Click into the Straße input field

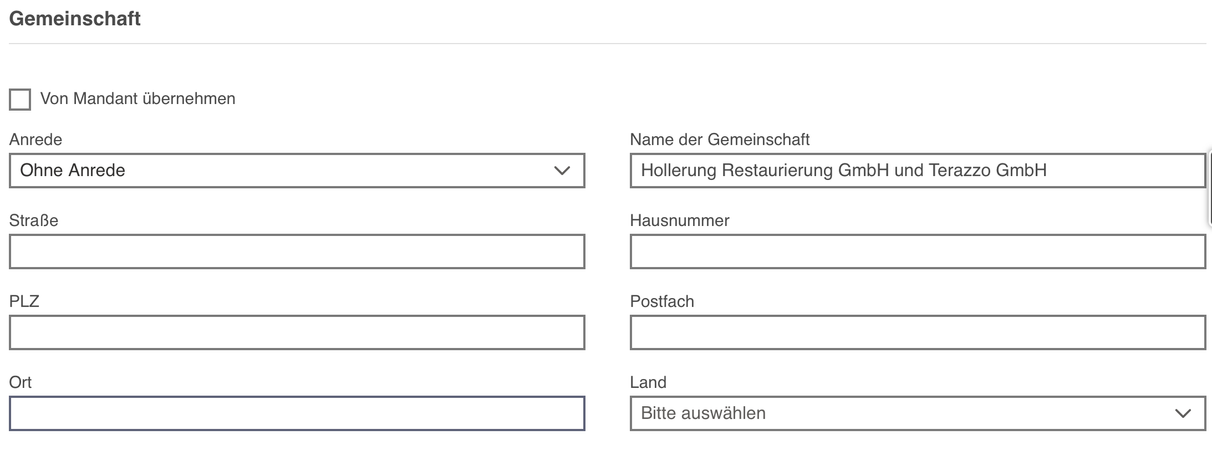[x=297, y=251]
